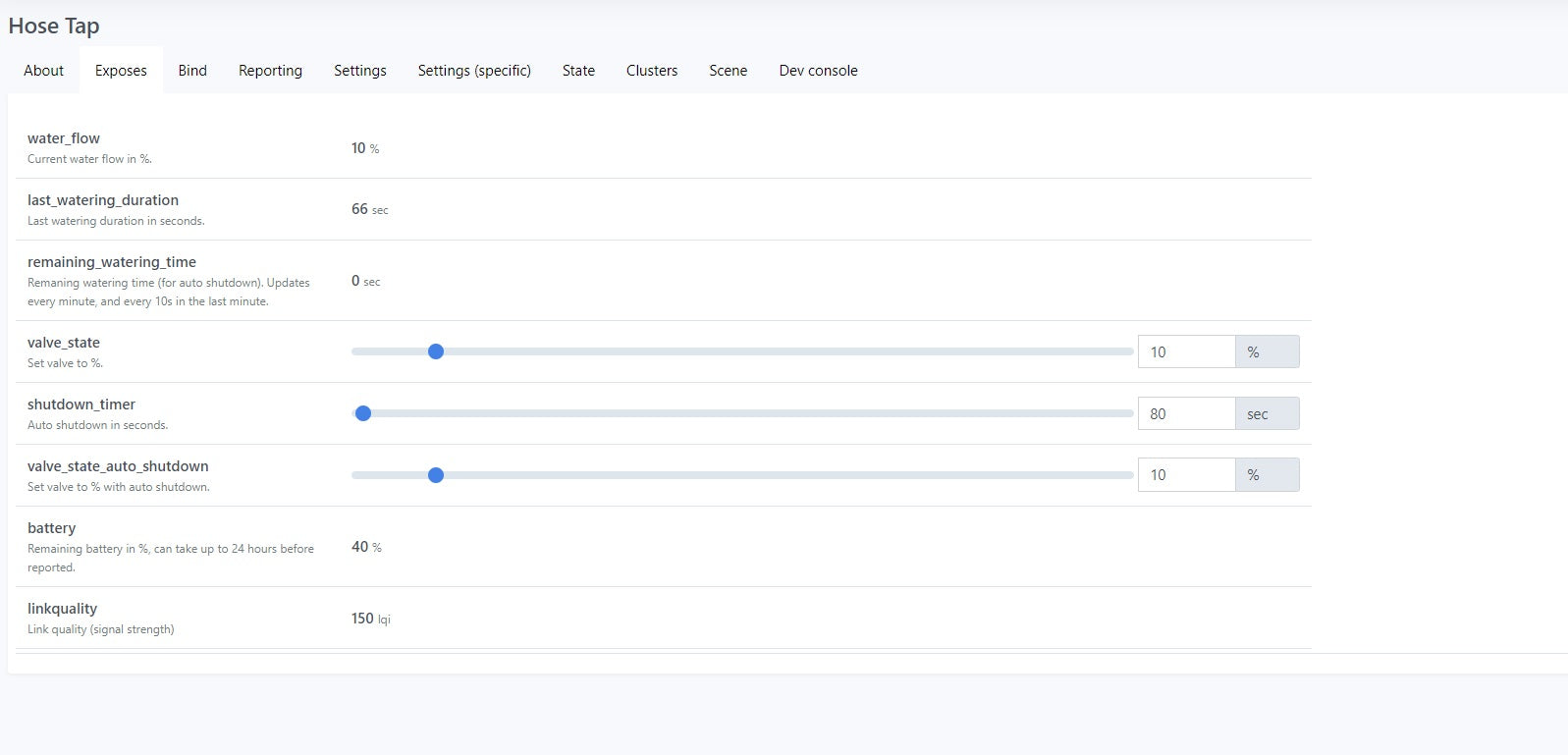Focus the valve_state_auto_shutdown value input

pyautogui.click(x=1186, y=475)
